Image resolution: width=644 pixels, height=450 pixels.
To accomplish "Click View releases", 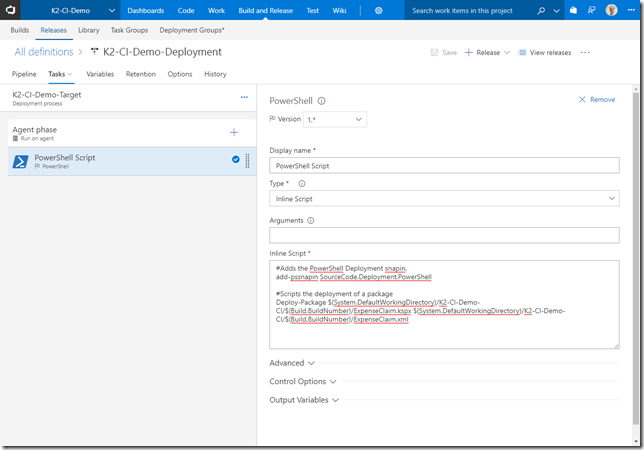I will [545, 53].
